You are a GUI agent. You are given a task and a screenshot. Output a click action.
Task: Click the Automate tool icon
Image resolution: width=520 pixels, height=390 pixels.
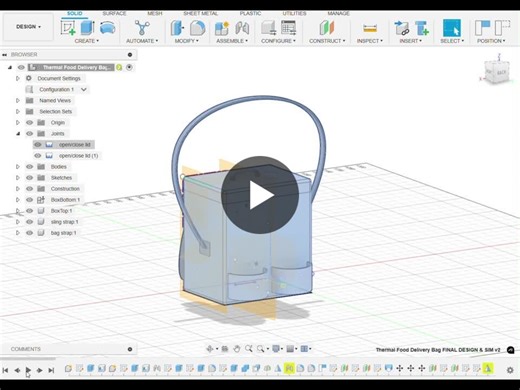click(x=142, y=28)
